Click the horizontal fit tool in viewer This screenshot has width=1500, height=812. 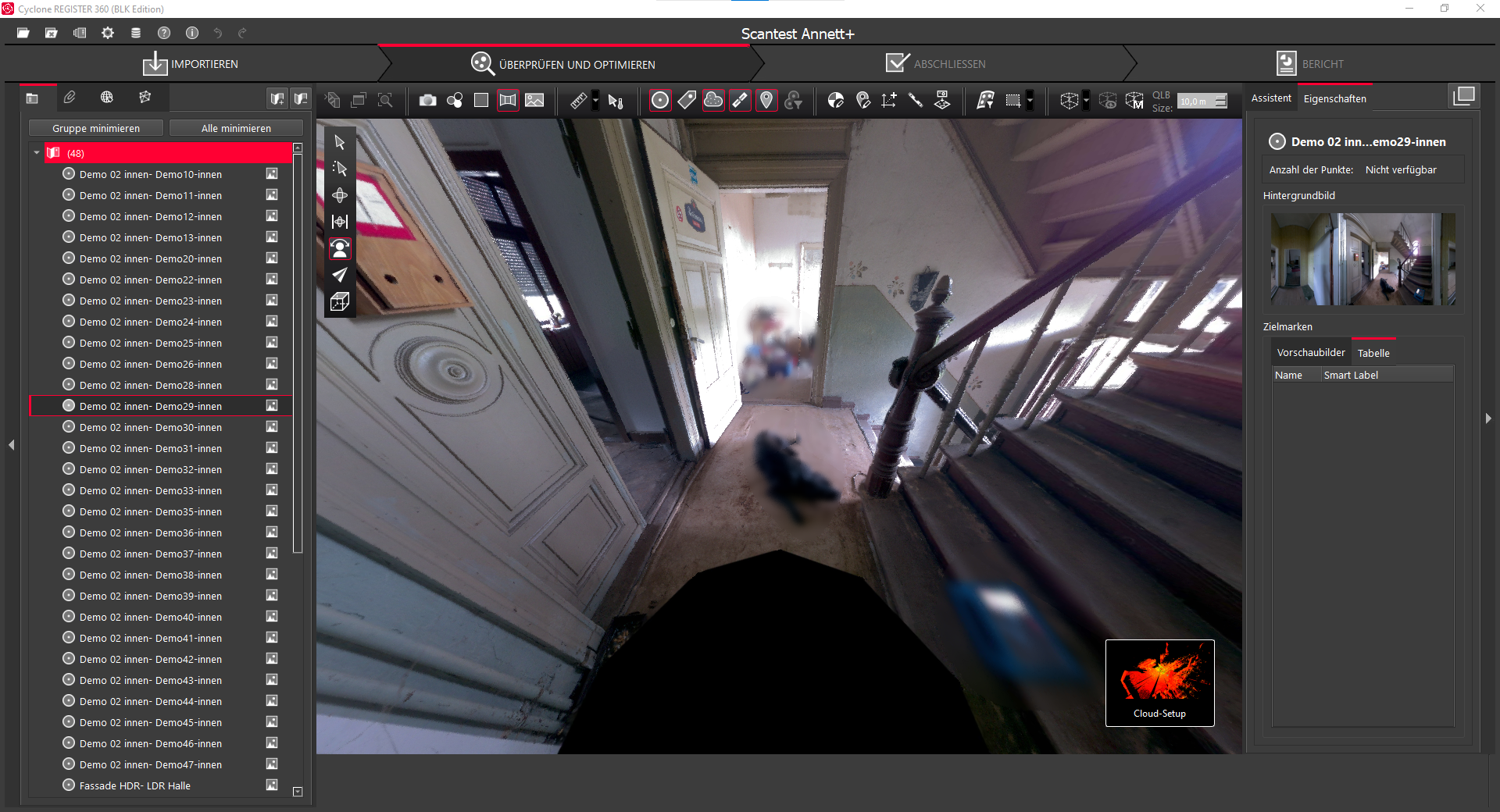(x=340, y=222)
